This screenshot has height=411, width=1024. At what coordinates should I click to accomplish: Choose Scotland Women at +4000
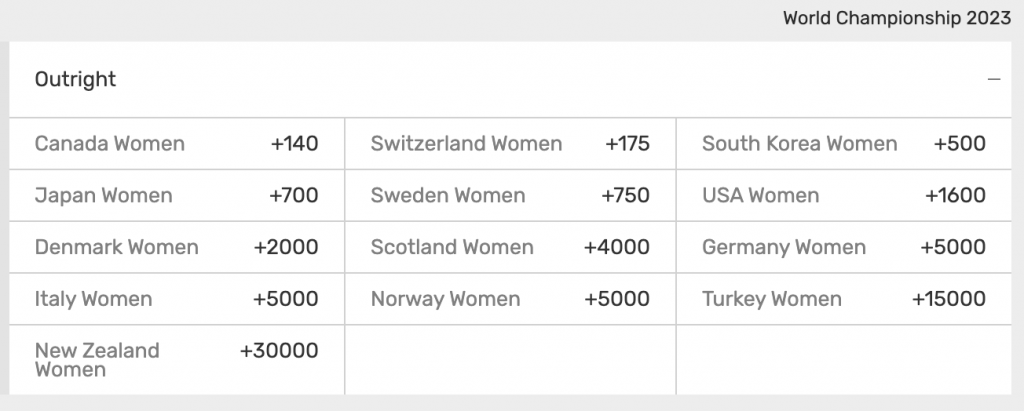click(x=511, y=247)
